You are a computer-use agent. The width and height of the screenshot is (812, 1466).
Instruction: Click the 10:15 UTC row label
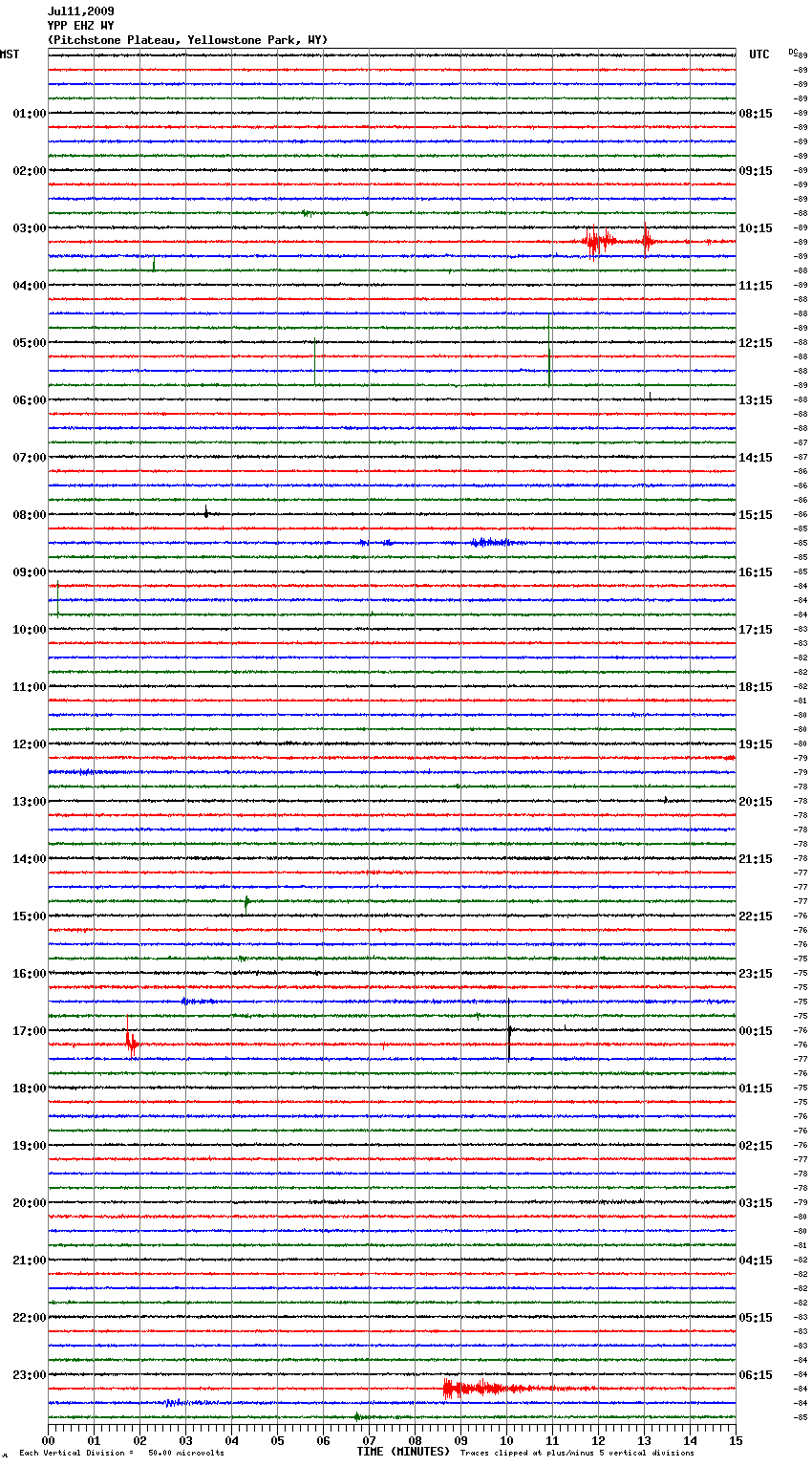pyautogui.click(x=756, y=228)
